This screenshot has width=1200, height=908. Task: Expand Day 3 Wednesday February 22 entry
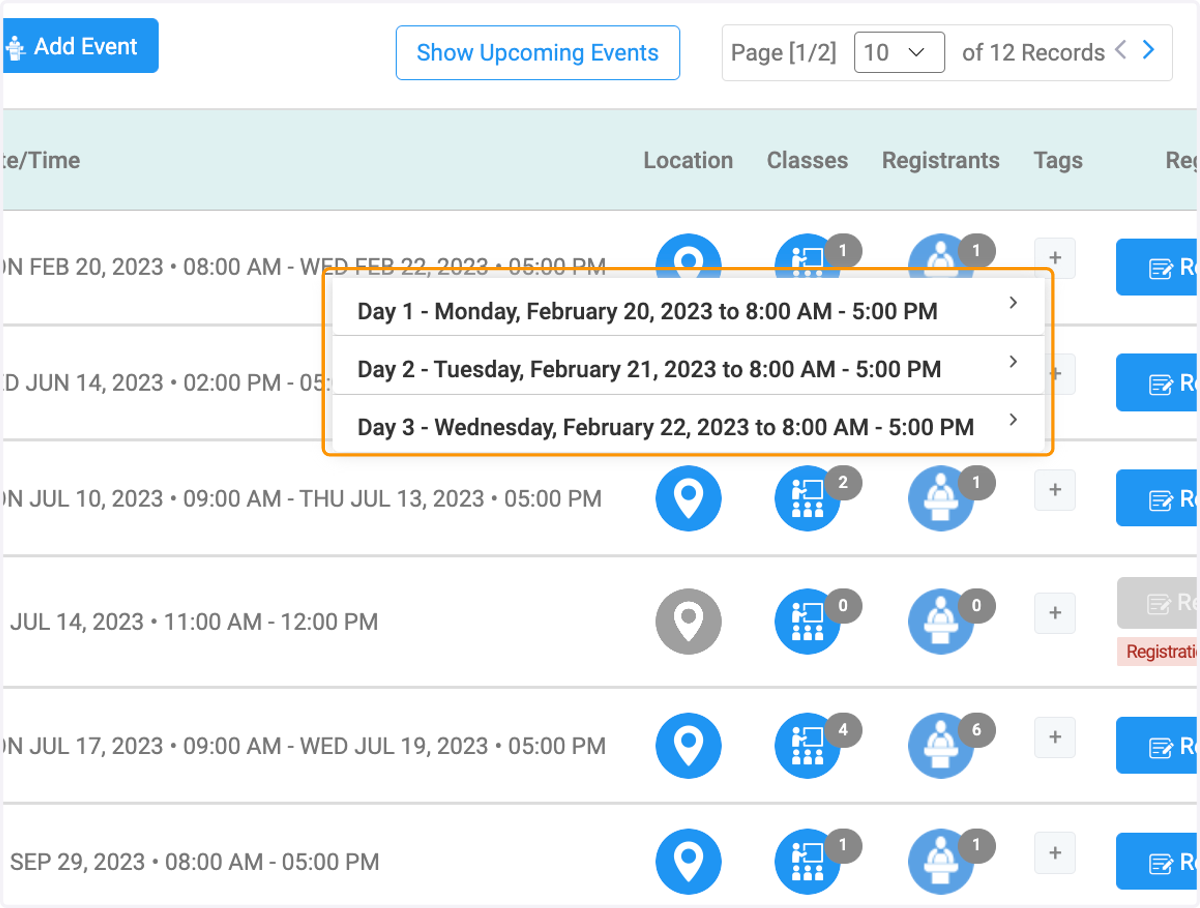pyautogui.click(x=689, y=424)
